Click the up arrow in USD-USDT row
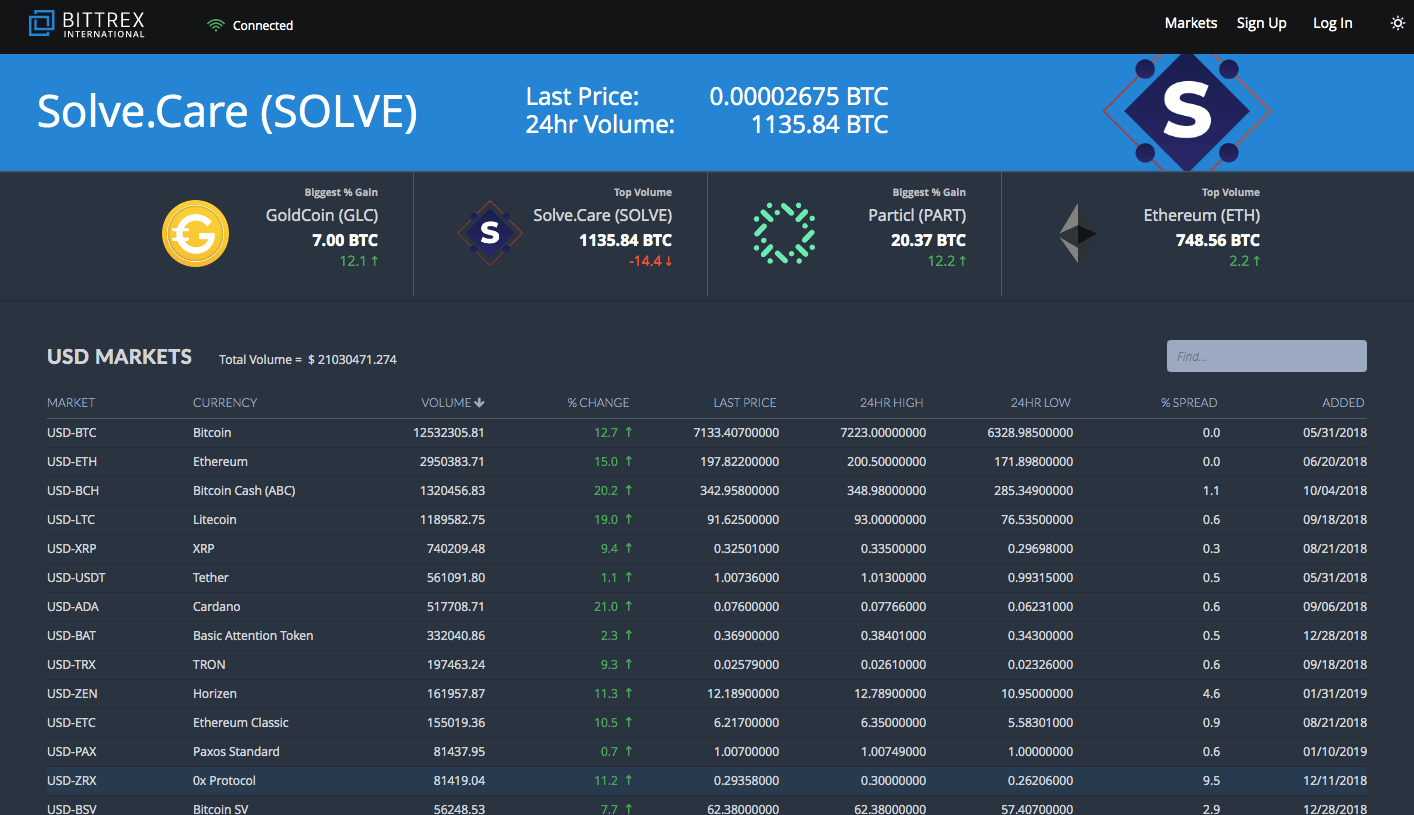This screenshot has height=815, width=1414. pos(628,578)
